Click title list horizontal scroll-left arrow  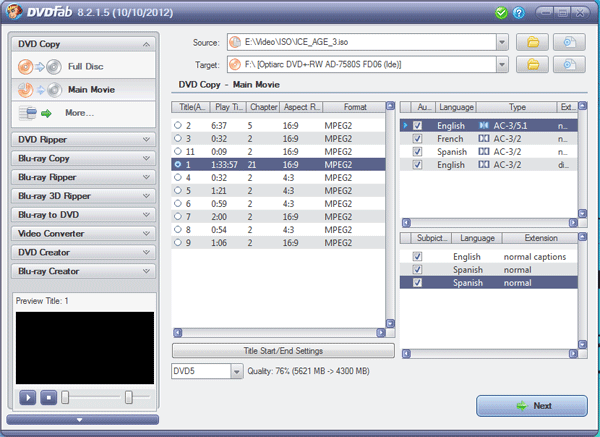pyautogui.click(x=178, y=333)
